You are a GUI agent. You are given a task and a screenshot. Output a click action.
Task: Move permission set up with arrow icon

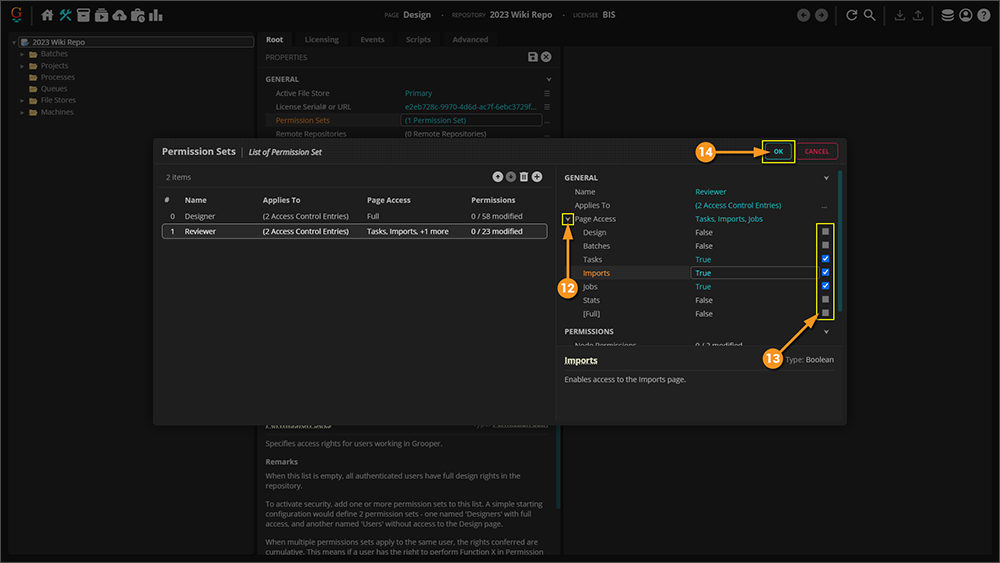(x=498, y=177)
